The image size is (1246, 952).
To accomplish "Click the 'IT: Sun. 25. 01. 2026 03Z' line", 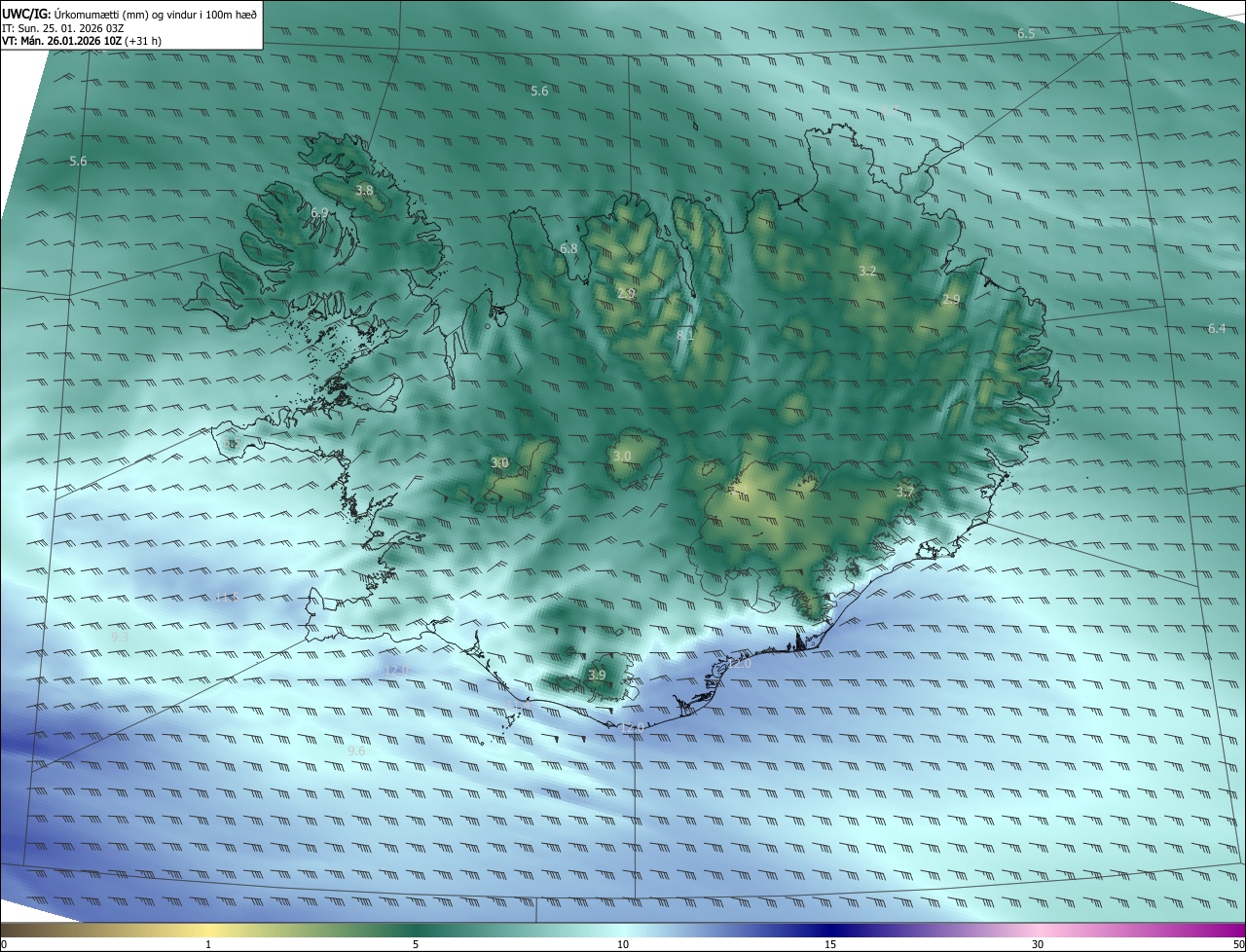I will [62, 28].
